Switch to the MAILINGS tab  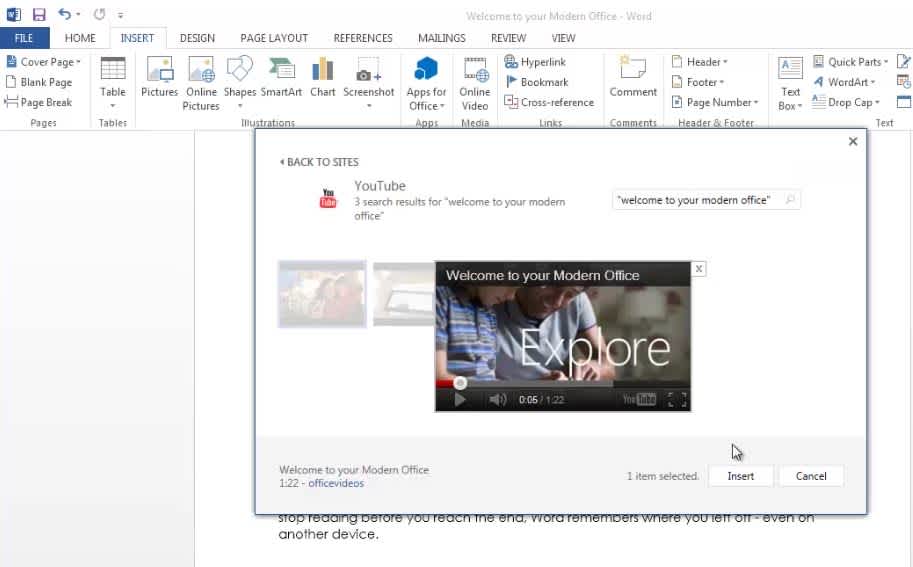pos(441,38)
